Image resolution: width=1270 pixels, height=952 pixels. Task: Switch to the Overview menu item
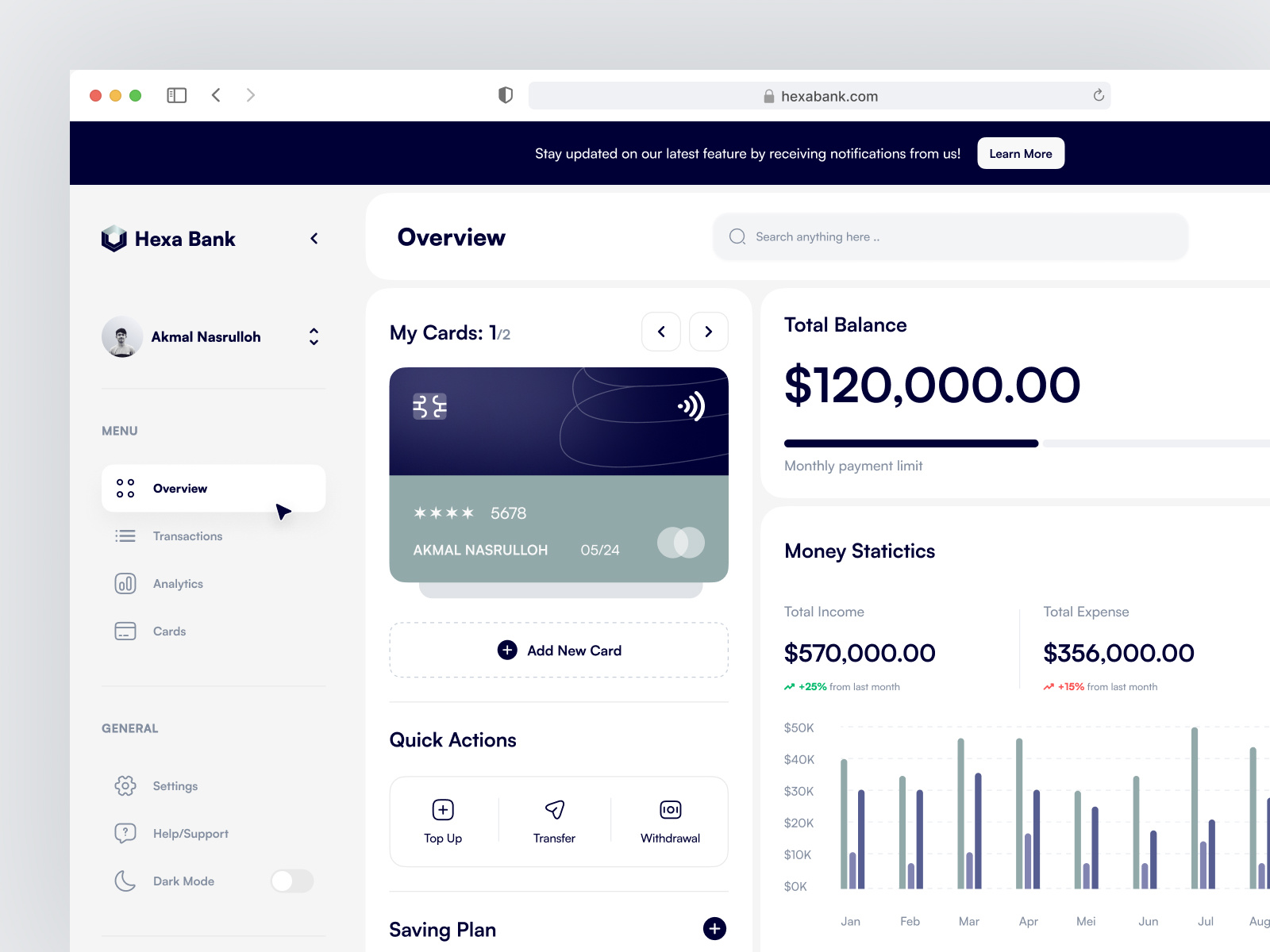click(180, 488)
